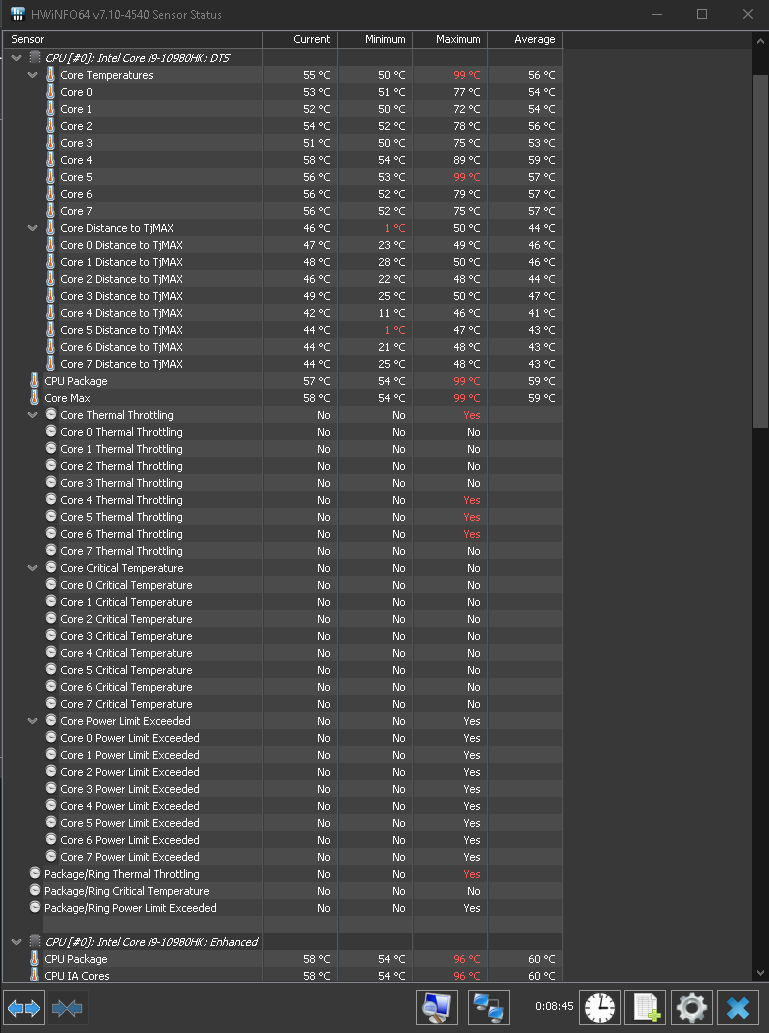Image resolution: width=769 pixels, height=1033 pixels.
Task: Collapse the CPU [#0] Enhanced sensor group
Action: point(16,942)
